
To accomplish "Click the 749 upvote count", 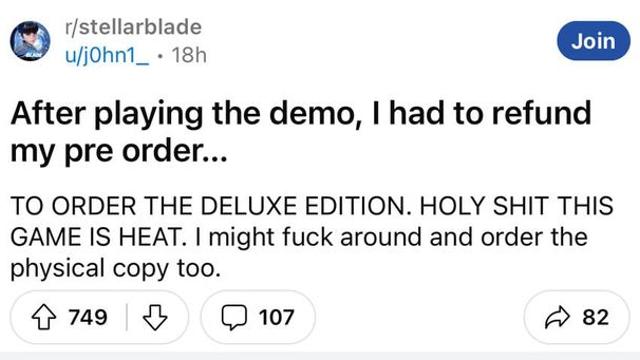I will pos(88,318).
